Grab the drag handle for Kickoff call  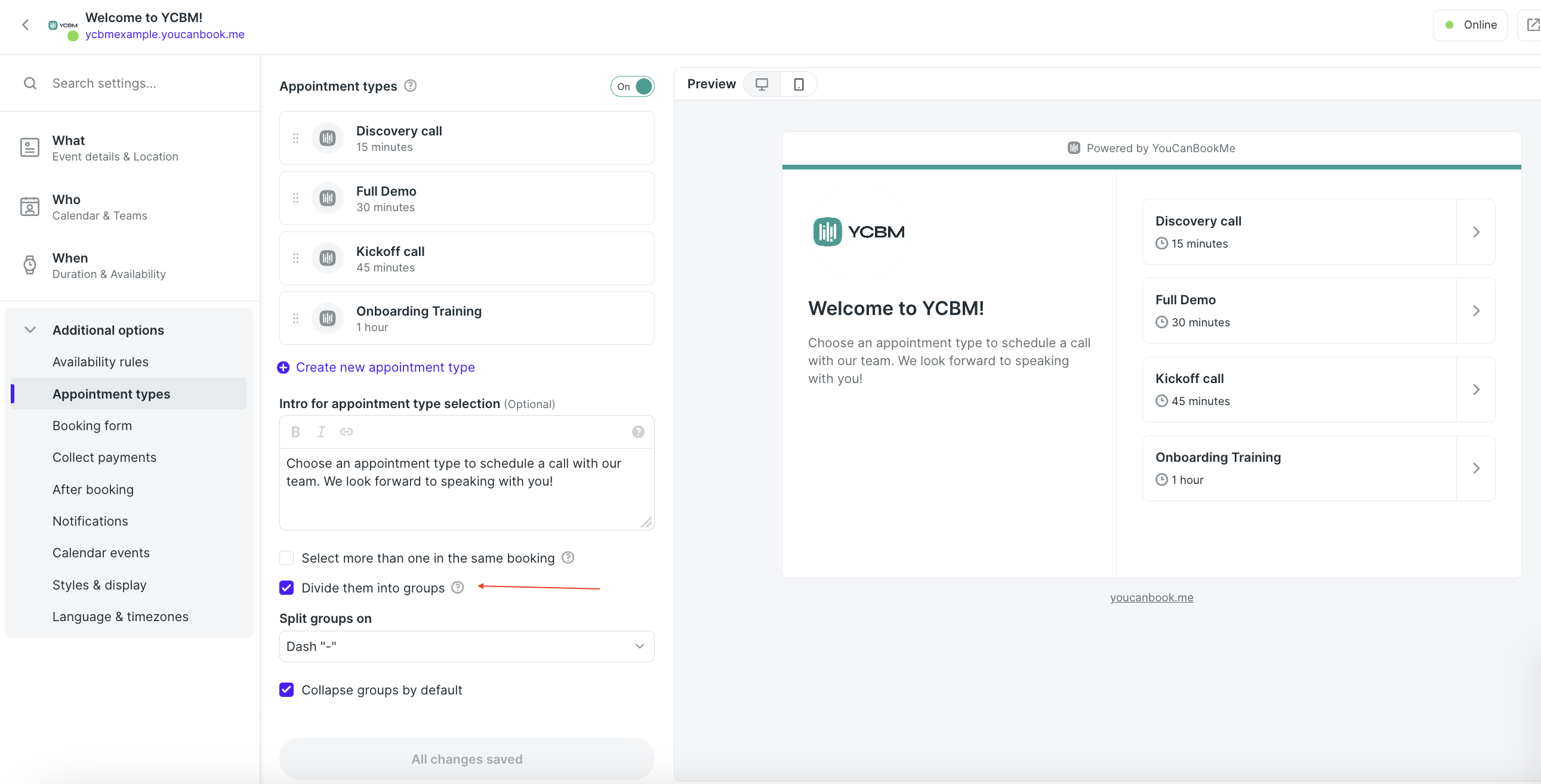pyautogui.click(x=295, y=258)
